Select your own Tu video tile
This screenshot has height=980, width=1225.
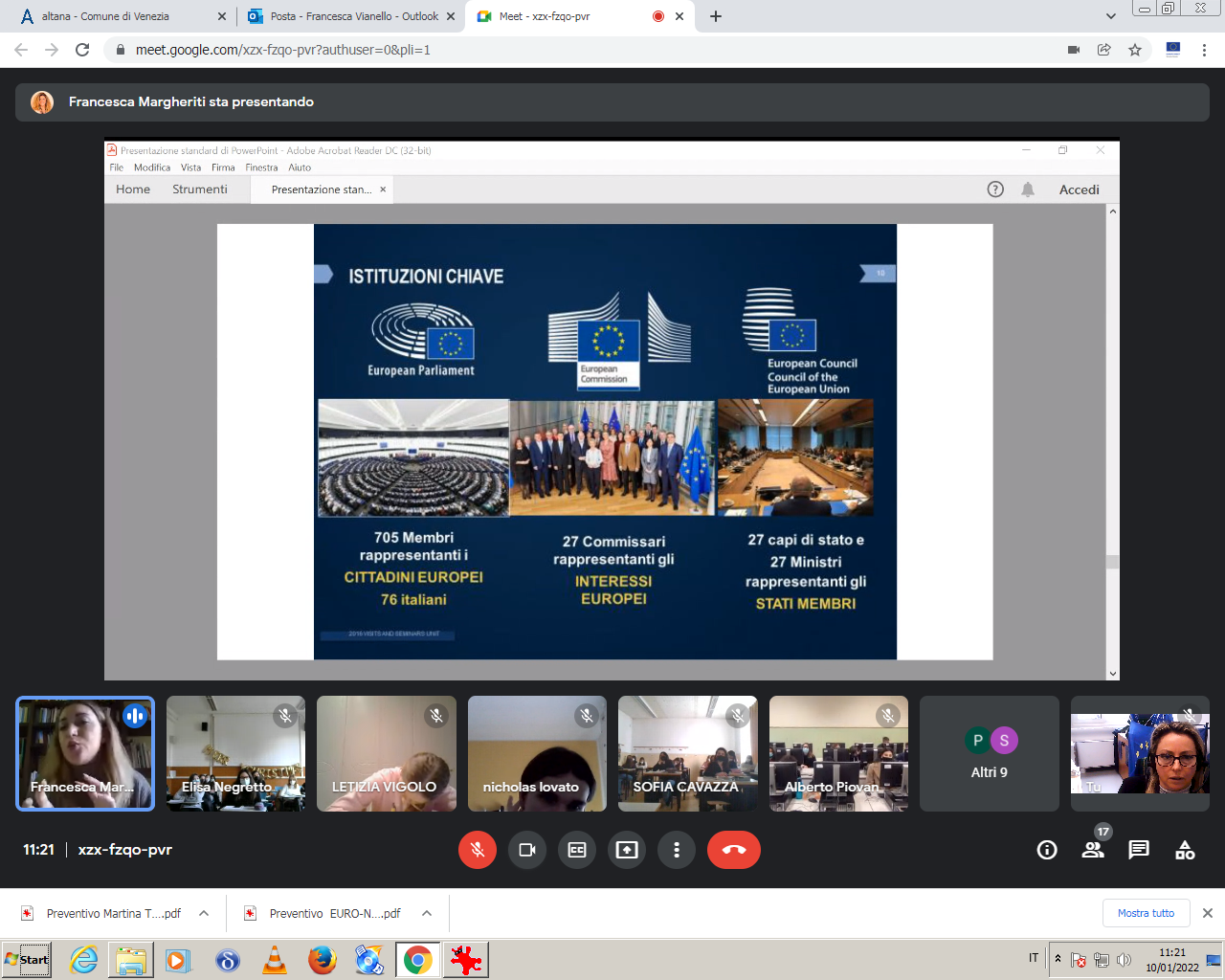(x=1140, y=754)
